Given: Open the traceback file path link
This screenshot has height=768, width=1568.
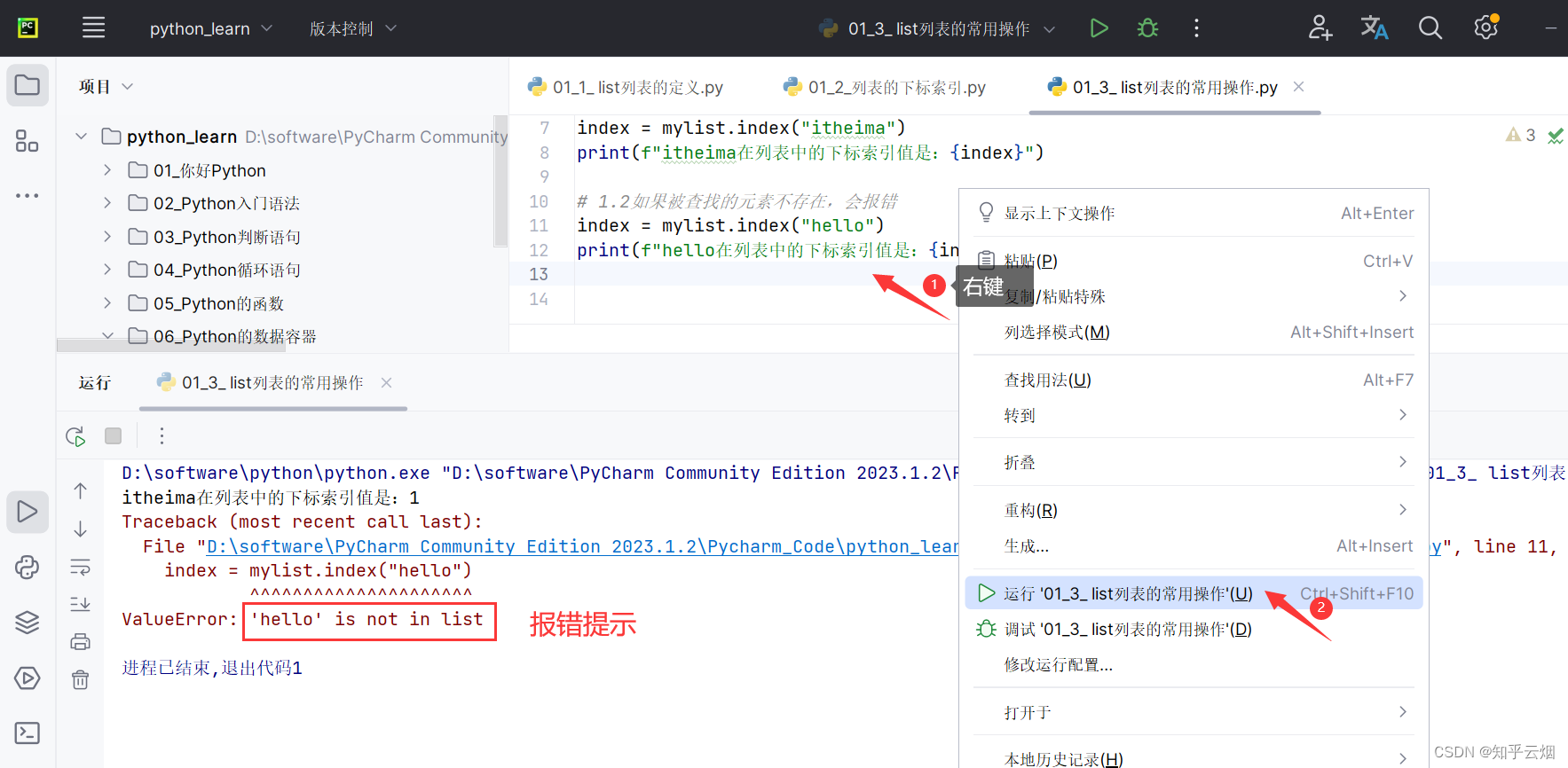Looking at the screenshot, I should 582,546.
